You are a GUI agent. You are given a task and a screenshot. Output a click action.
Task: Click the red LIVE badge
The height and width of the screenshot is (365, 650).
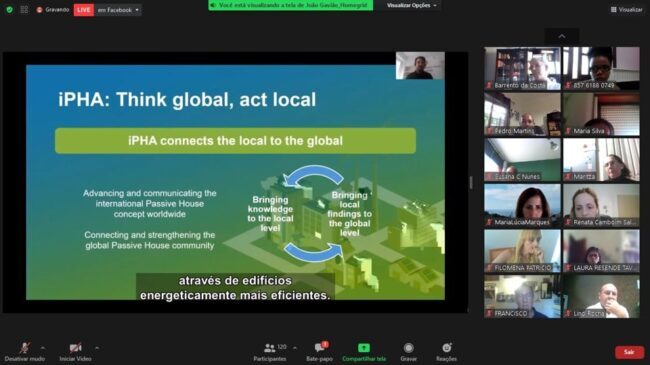click(84, 10)
